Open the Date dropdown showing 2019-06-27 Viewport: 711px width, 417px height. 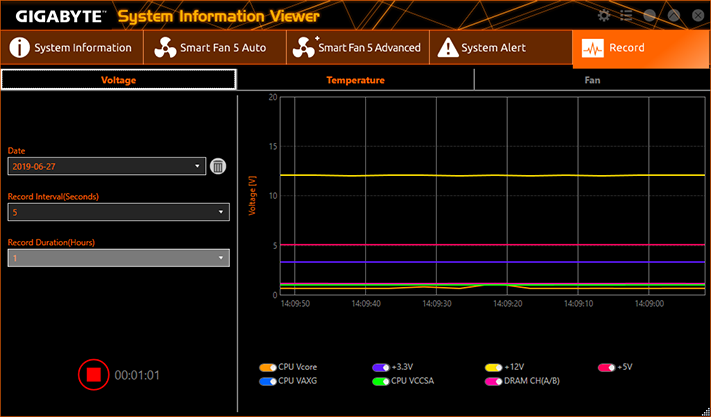[107, 166]
